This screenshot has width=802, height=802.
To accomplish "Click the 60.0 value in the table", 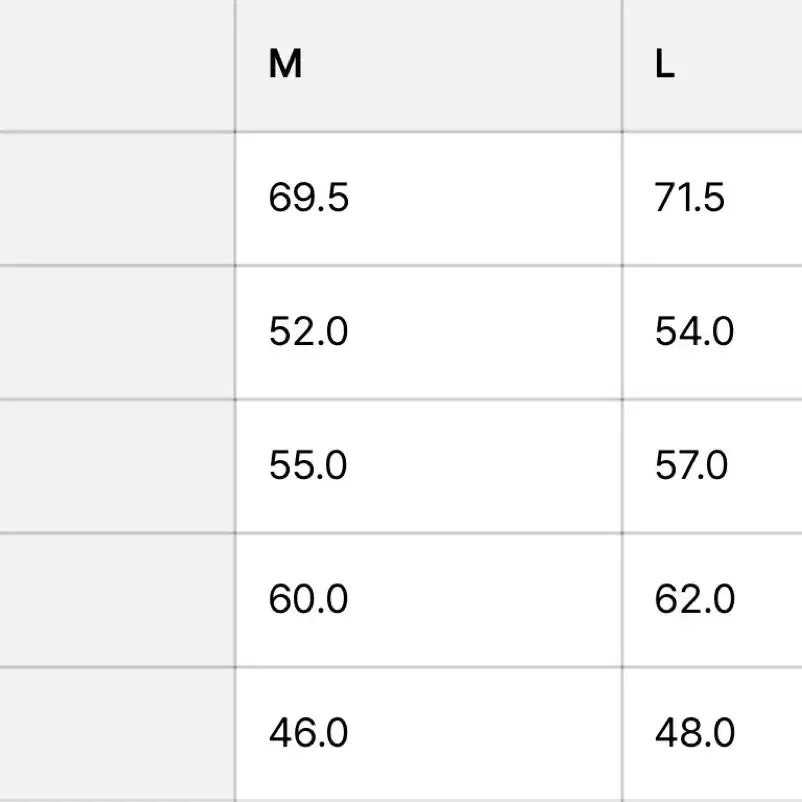I will coord(309,600).
